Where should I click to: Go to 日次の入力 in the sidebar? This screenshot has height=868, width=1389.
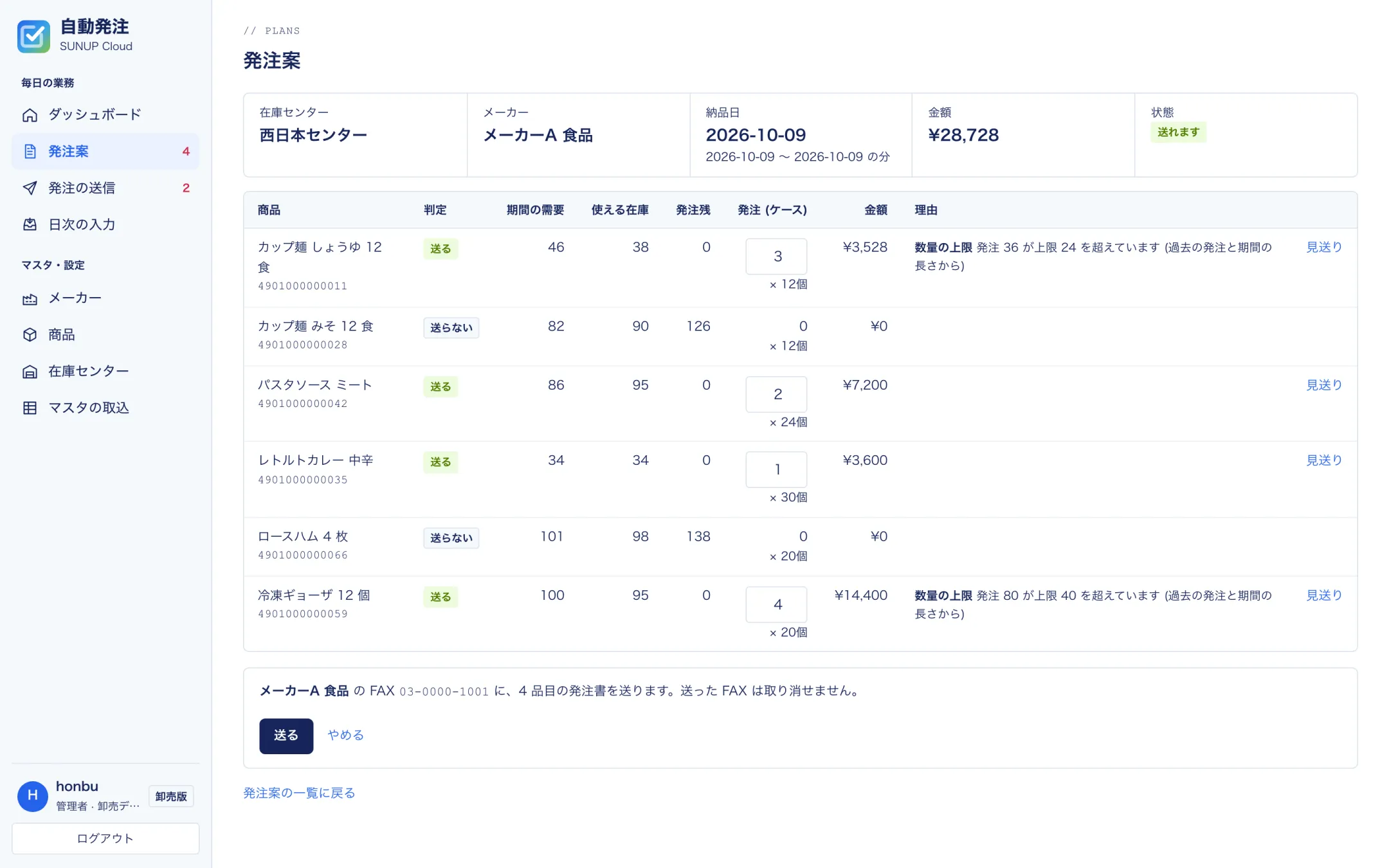pyautogui.click(x=105, y=225)
